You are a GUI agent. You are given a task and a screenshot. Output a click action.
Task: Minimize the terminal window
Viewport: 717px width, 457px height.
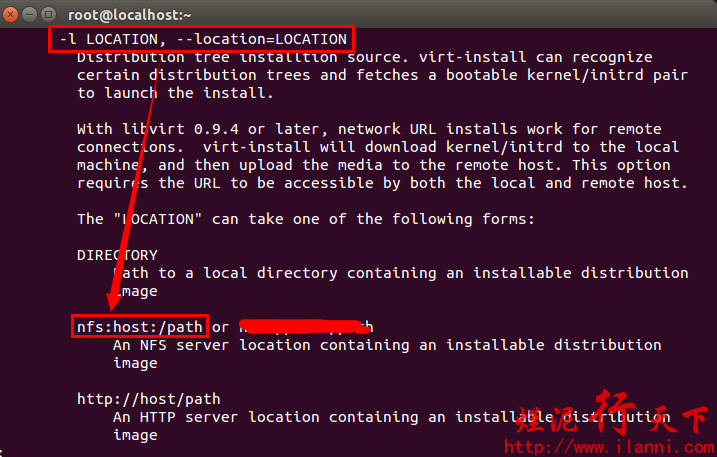point(30,14)
